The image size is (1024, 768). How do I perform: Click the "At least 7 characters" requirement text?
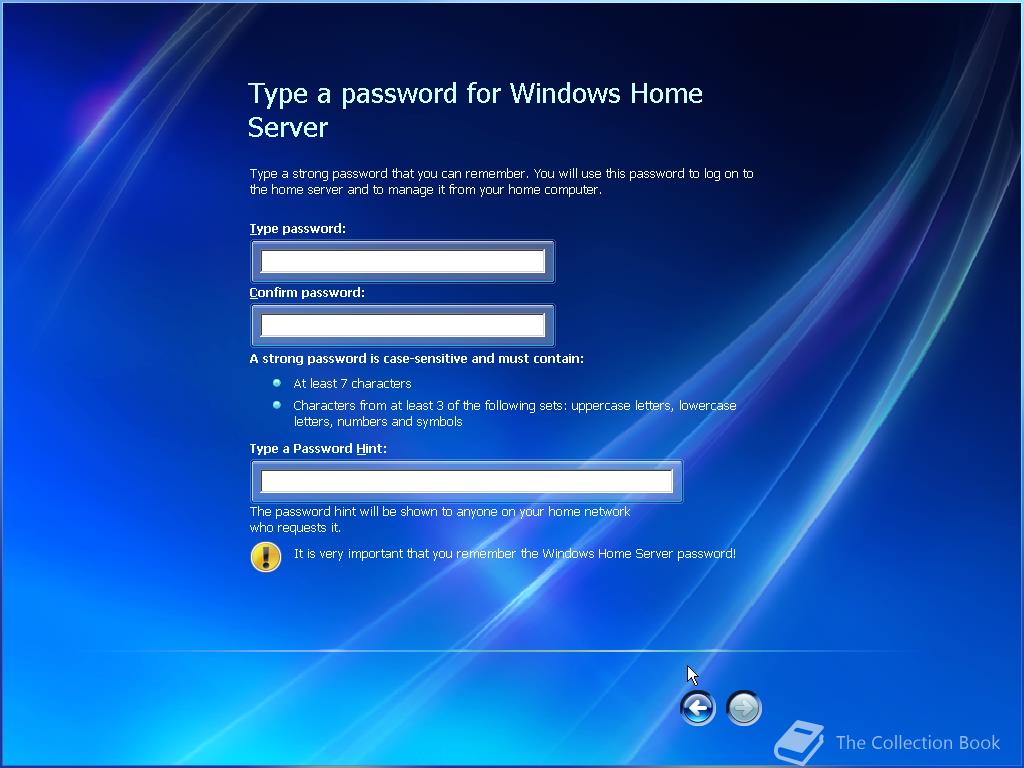click(353, 383)
